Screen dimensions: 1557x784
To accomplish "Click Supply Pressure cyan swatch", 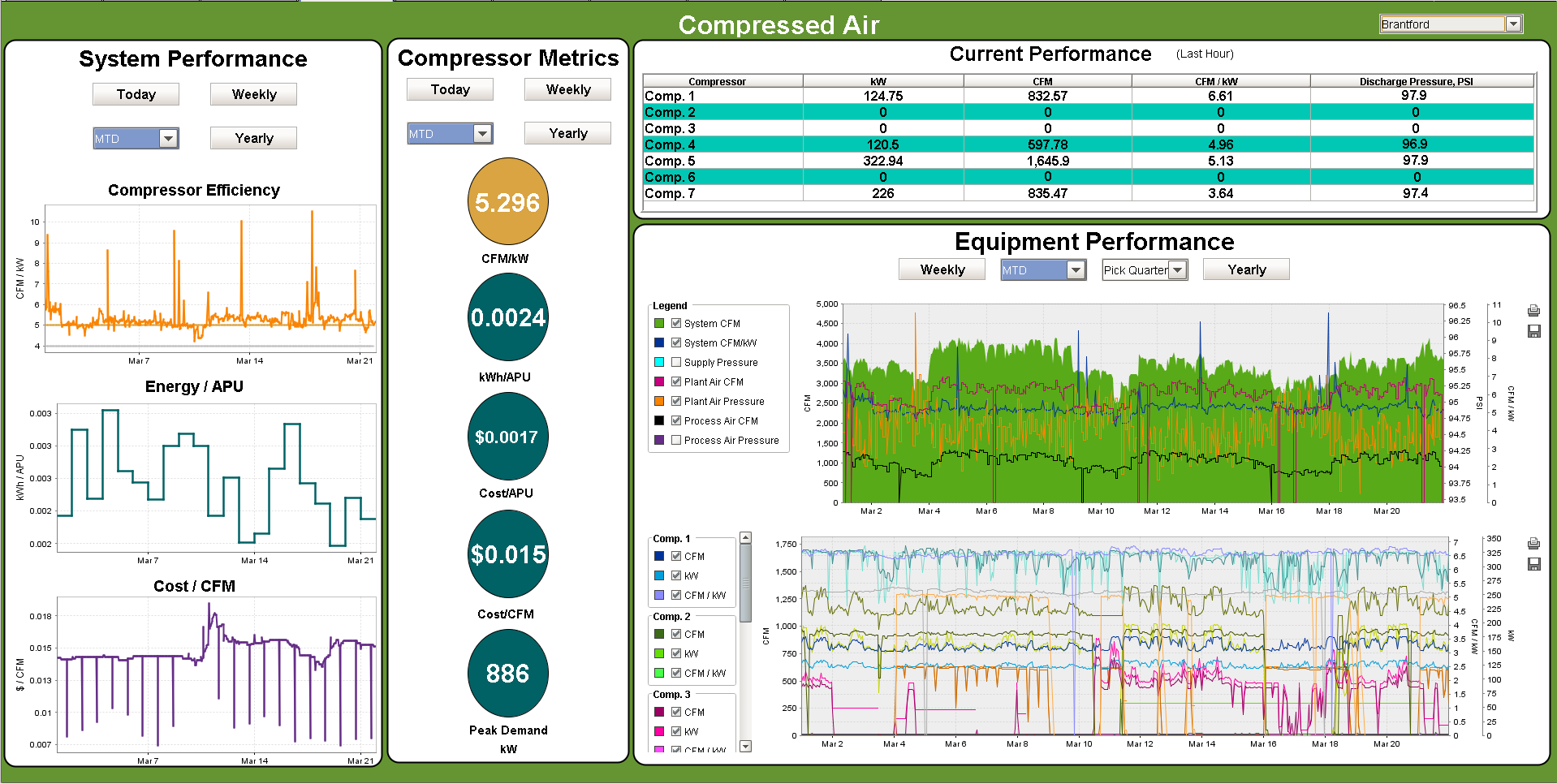I will pos(659,362).
